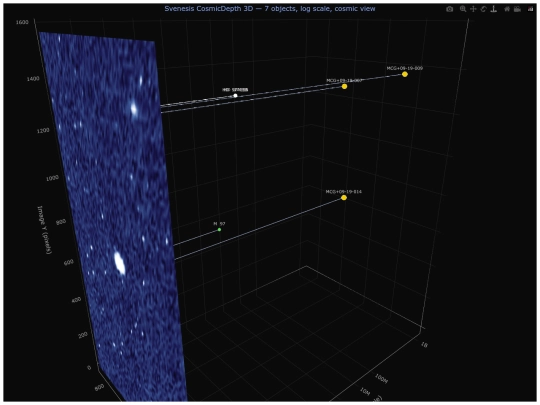Viewport: 540px width, 405px height.
Task: Reset camera to default with home icon
Action: pos(507,9)
